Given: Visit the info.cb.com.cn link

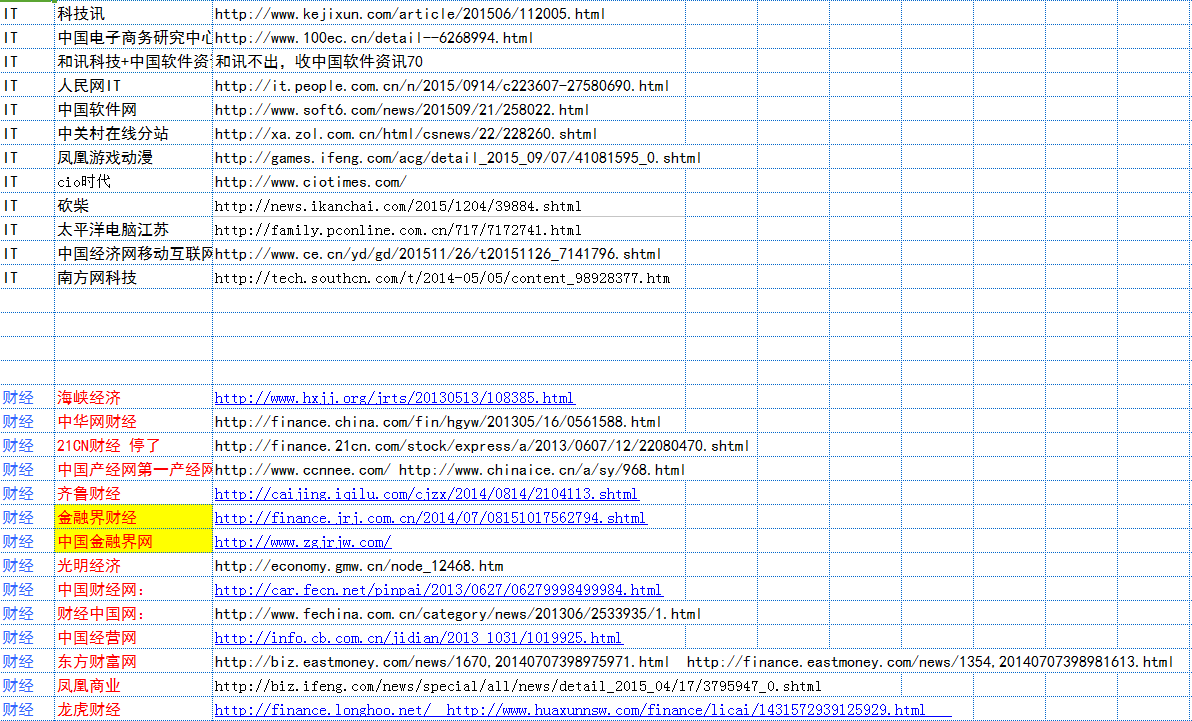Looking at the screenshot, I should [418, 638].
